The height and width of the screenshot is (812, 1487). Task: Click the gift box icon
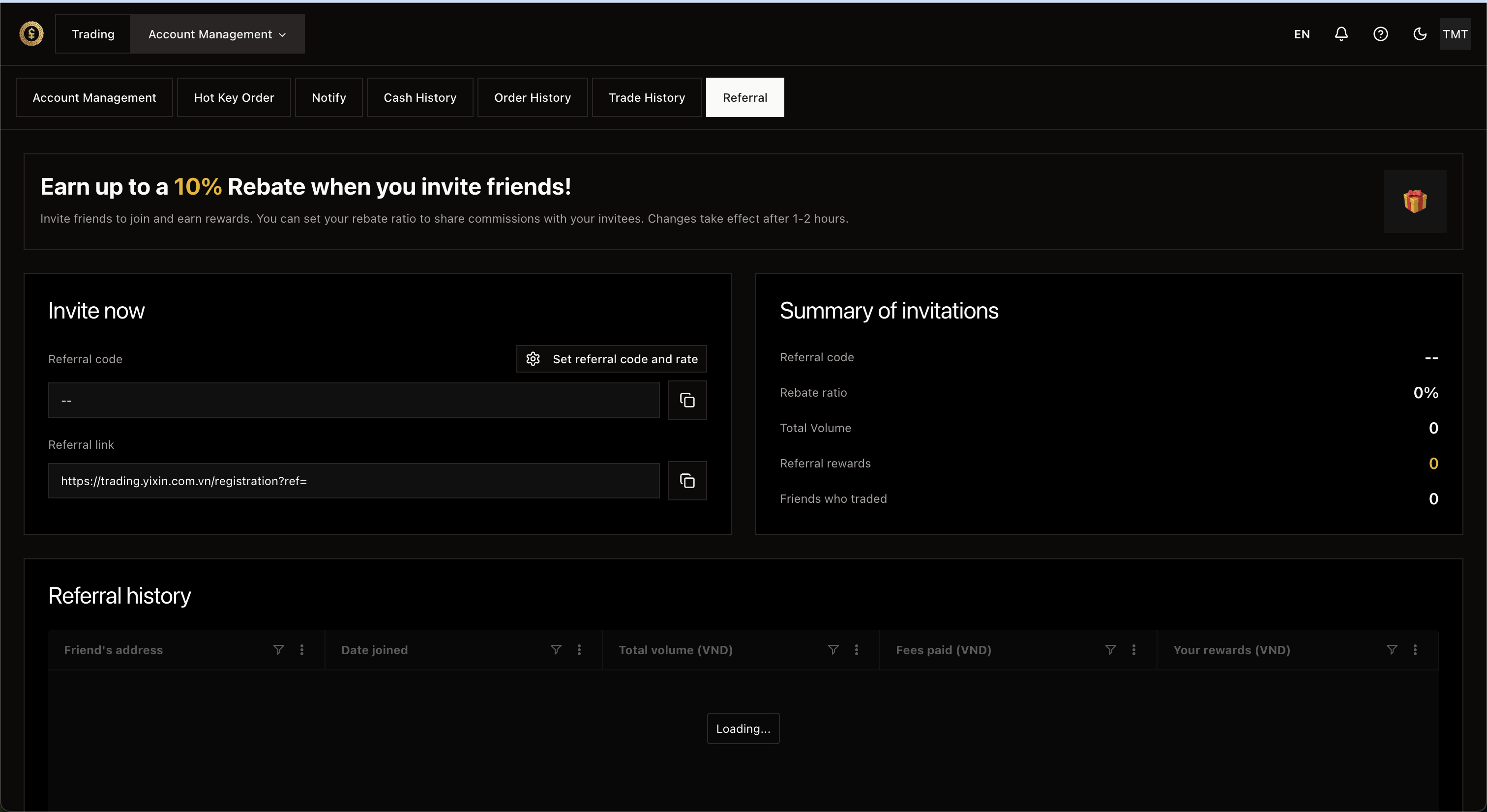[x=1415, y=202]
